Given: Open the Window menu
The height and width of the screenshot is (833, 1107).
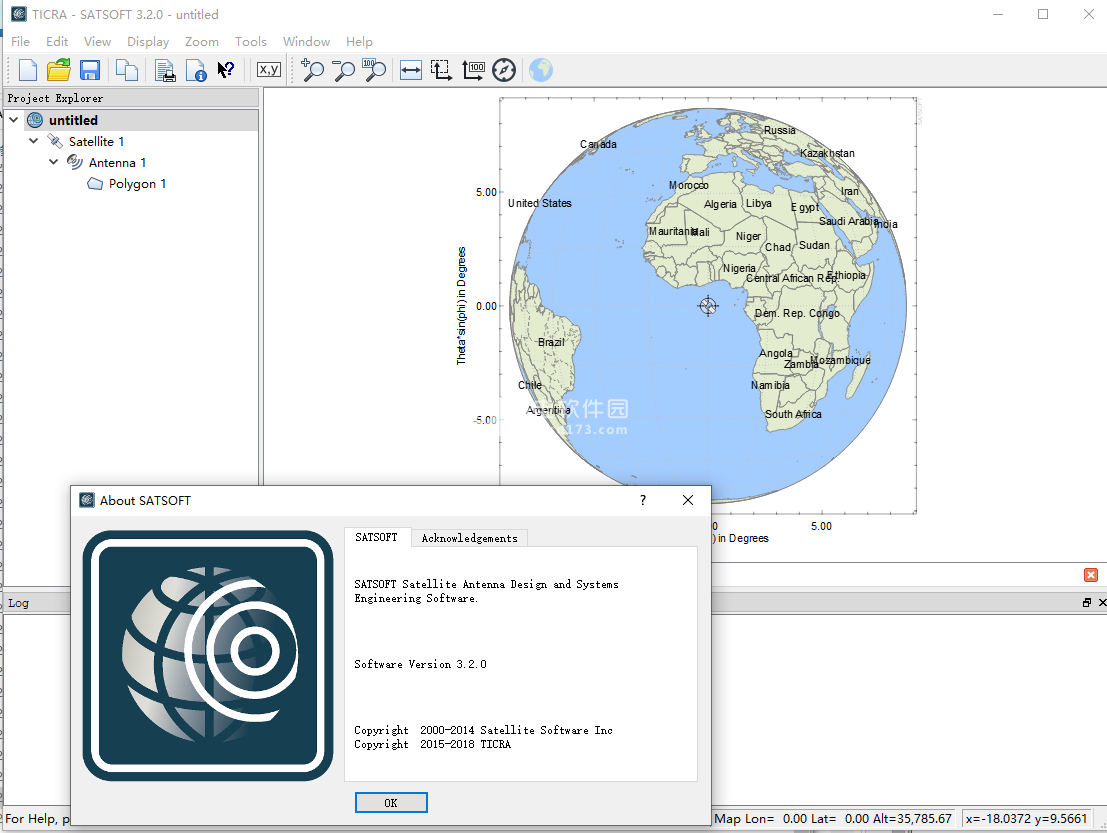Looking at the screenshot, I should click(x=306, y=42).
